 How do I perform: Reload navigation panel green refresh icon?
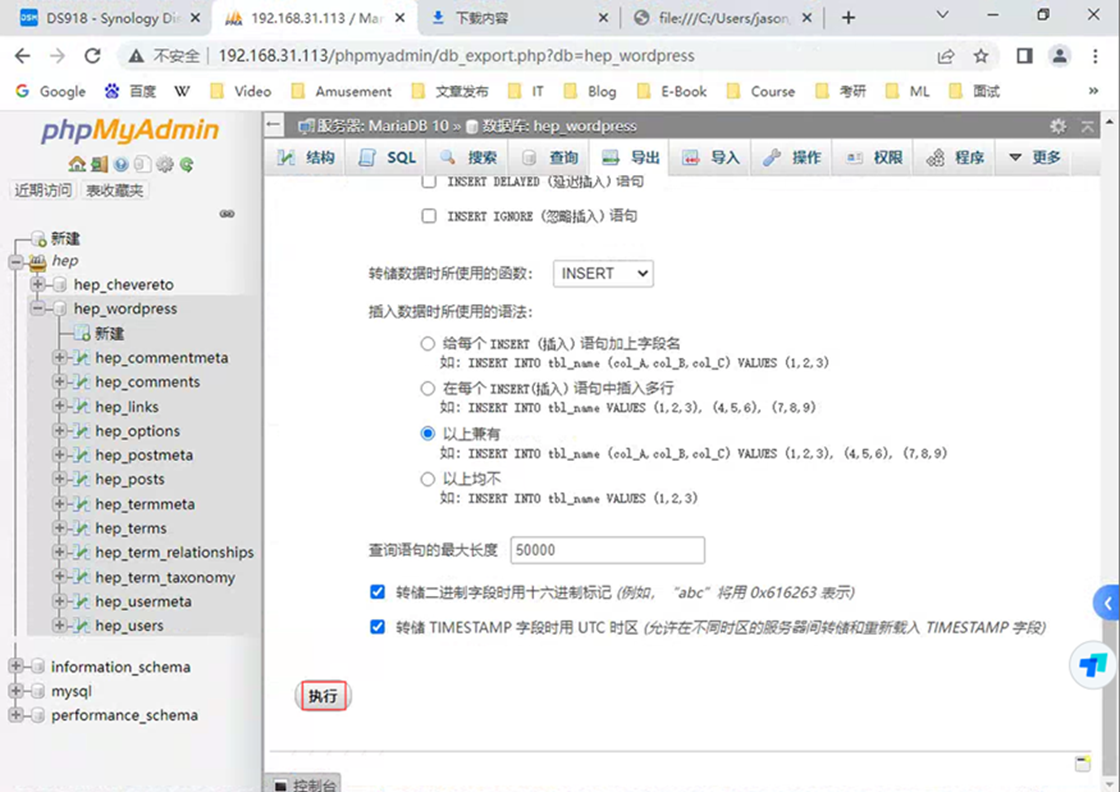click(186, 164)
